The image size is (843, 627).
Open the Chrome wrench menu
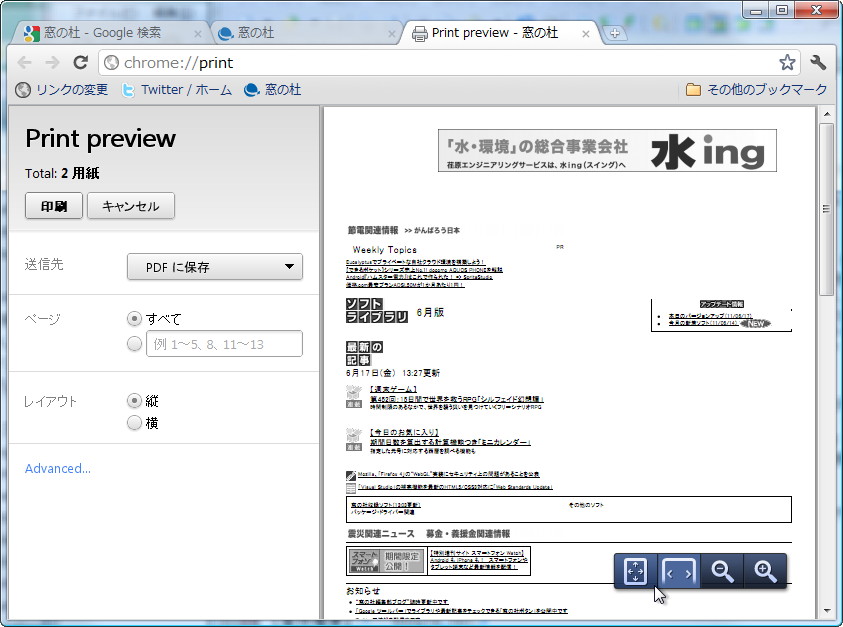click(818, 62)
